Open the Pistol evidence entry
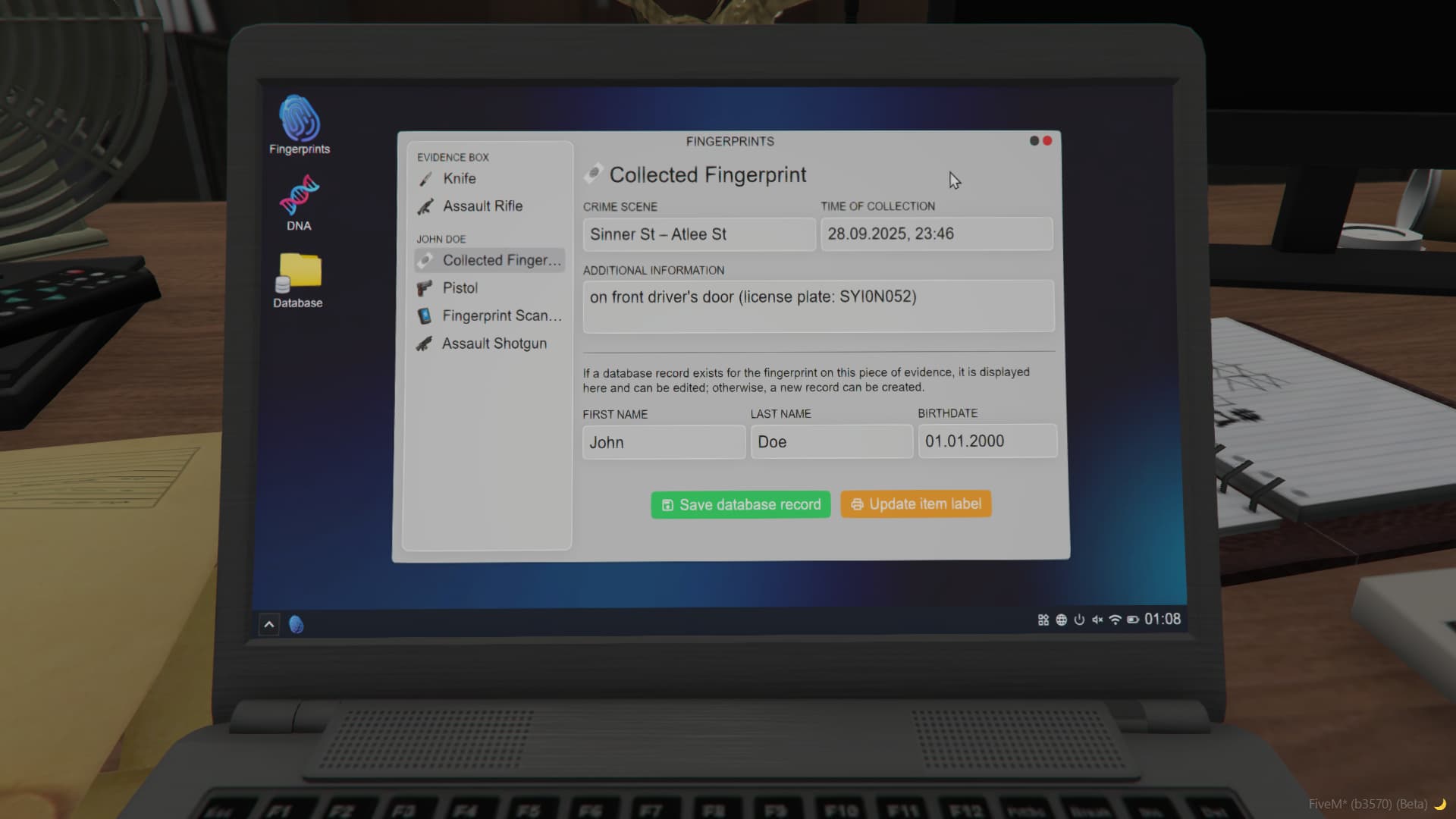Screen dimensions: 1456x819 tap(460, 288)
